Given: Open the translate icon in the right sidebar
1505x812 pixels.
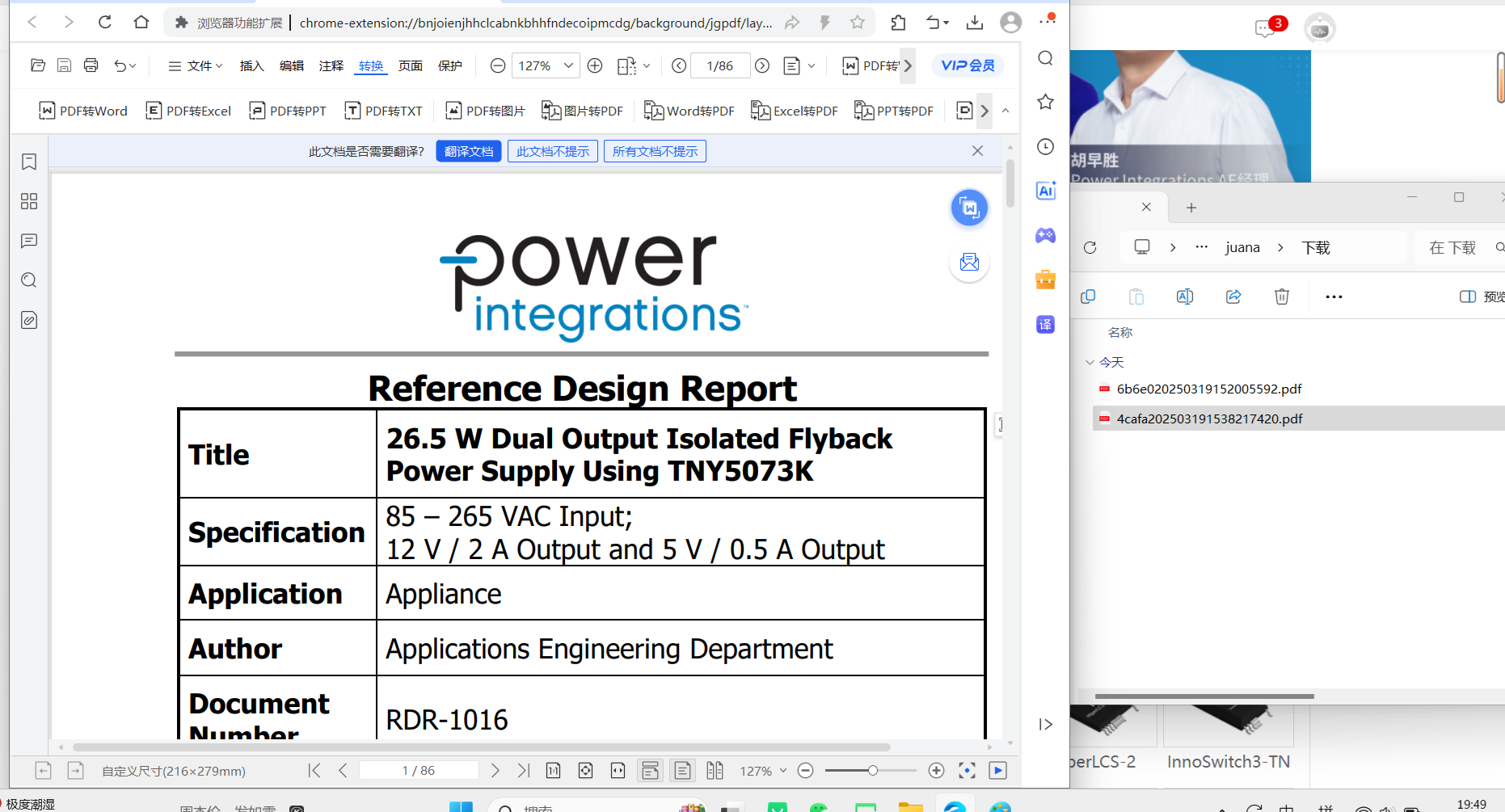Looking at the screenshot, I should coord(1046,324).
